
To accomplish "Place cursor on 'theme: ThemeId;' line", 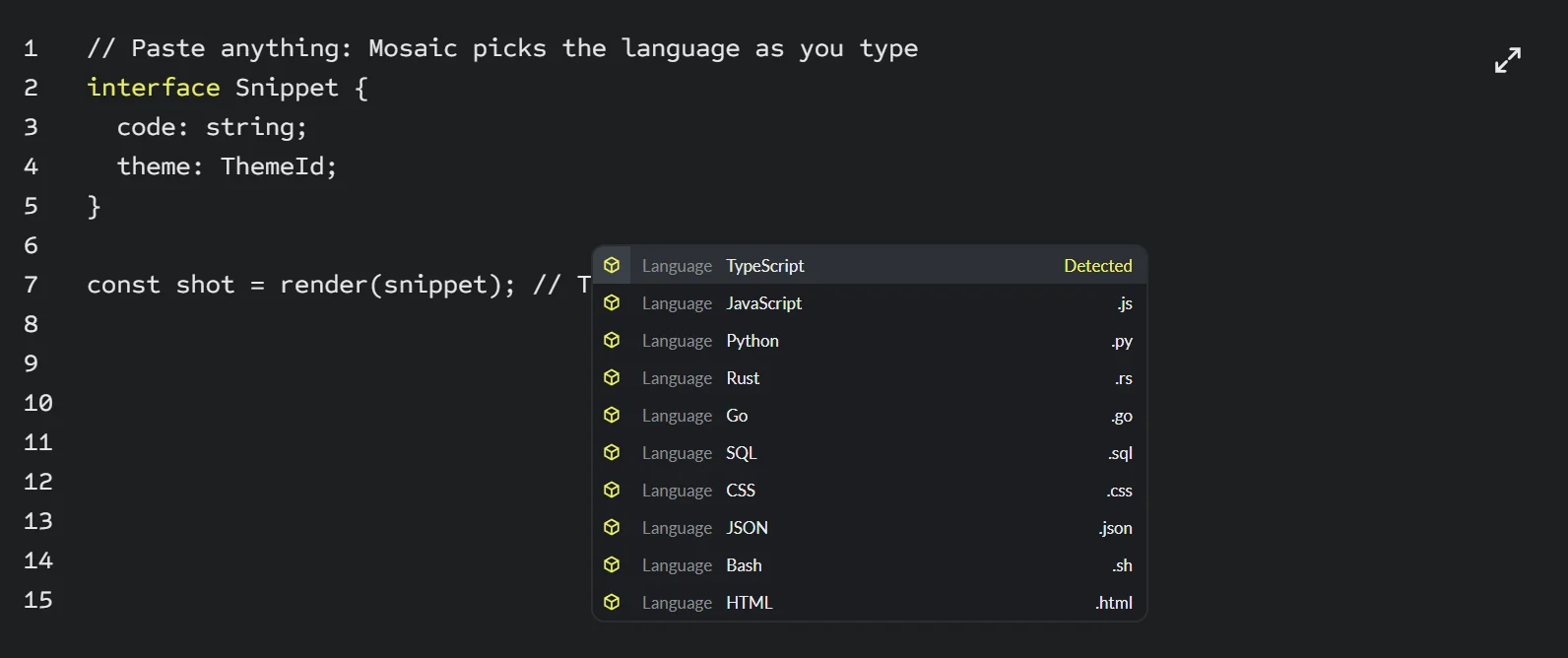I will (227, 166).
